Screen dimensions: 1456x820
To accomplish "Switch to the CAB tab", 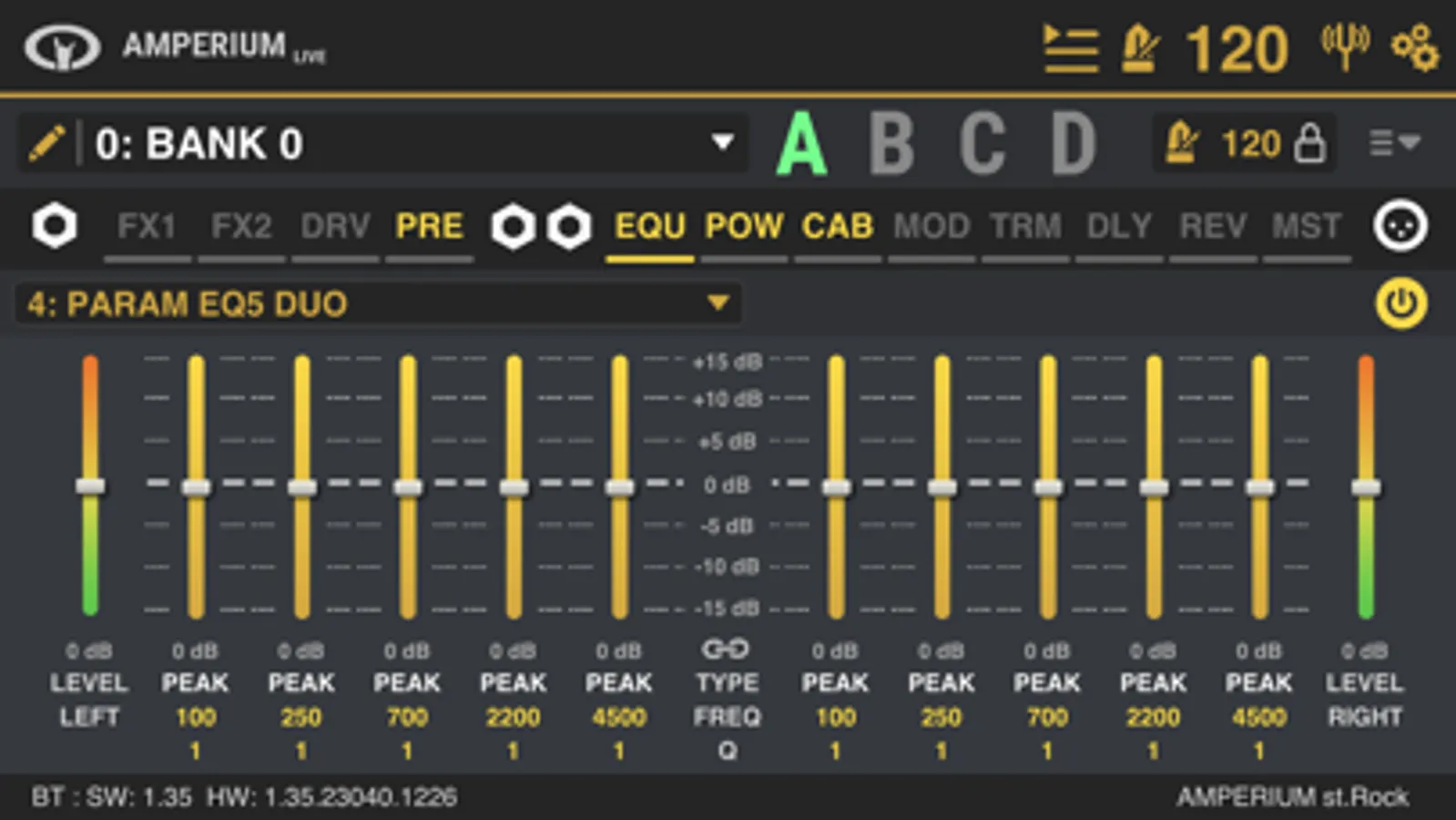I will (838, 226).
